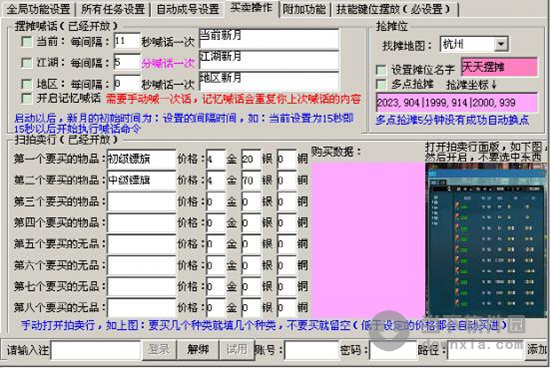Viewport: 550px width, 368px height.
Task: Tick the 设置摊位名字 checkbox
Action: click(381, 69)
